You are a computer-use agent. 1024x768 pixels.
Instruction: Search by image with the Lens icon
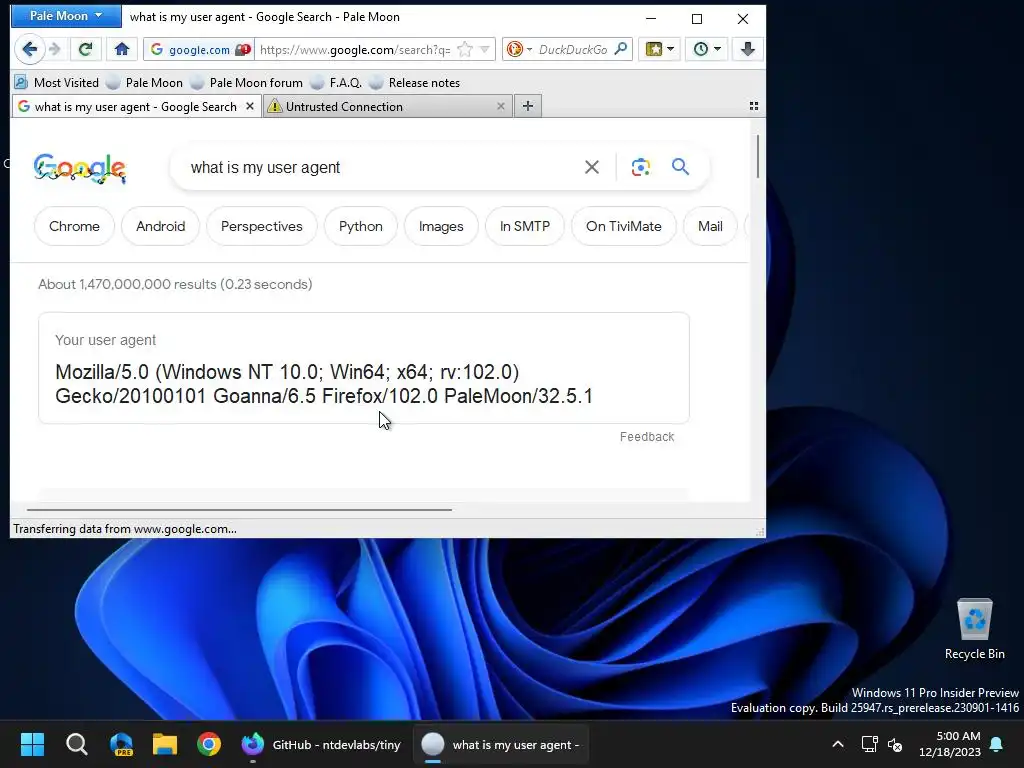pos(641,167)
